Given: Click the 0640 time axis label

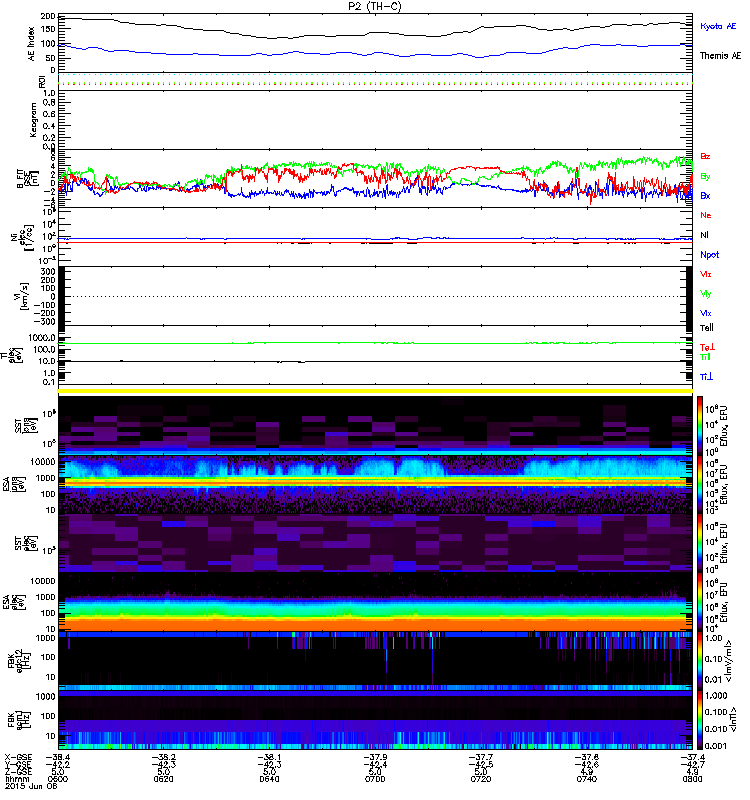Looking at the screenshot, I should (269, 779).
